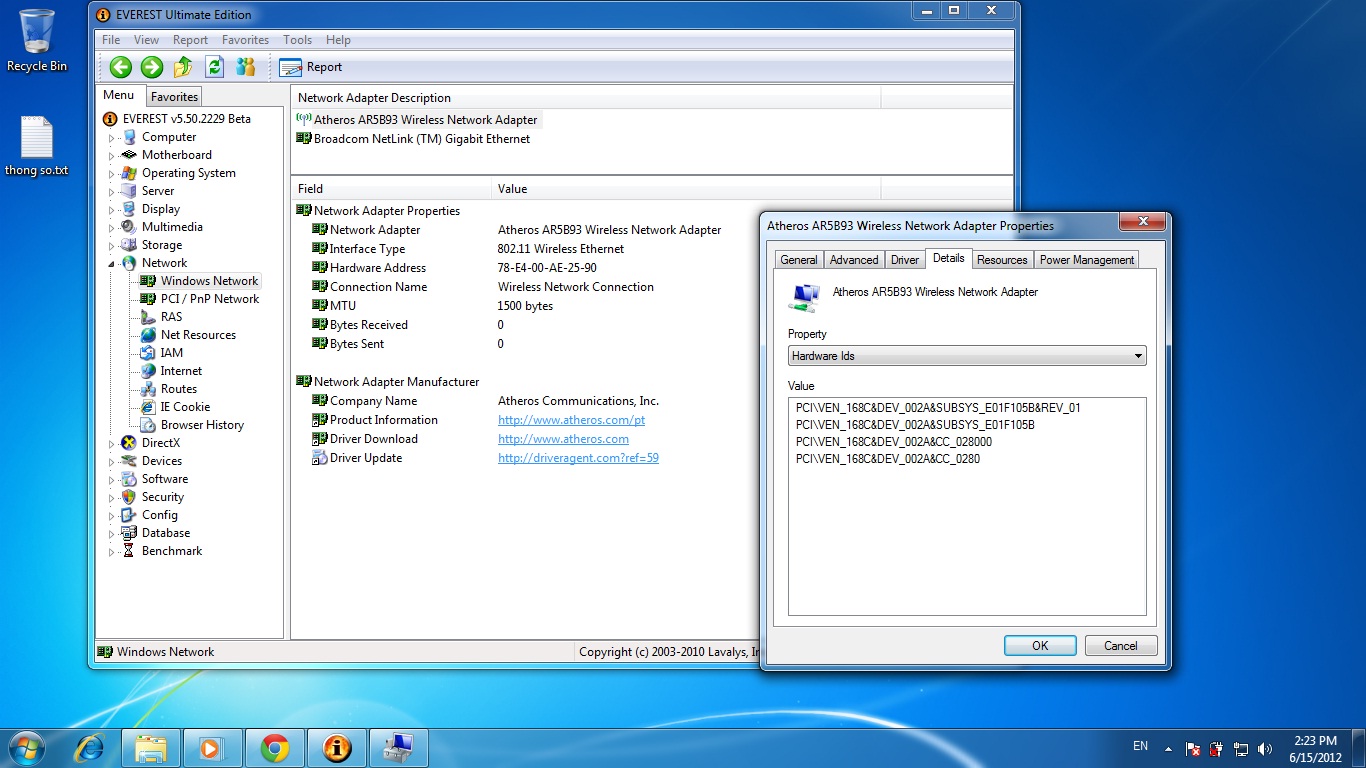This screenshot has width=1366, height=768.
Task: Select the Display tree icon
Action: pyautogui.click(x=129, y=209)
